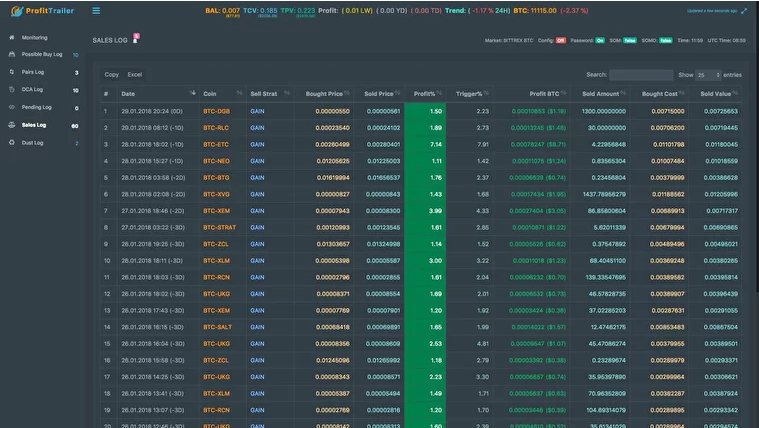759x428 pixels.
Task: Click the BTC-ETC coin link
Action: tap(216, 144)
